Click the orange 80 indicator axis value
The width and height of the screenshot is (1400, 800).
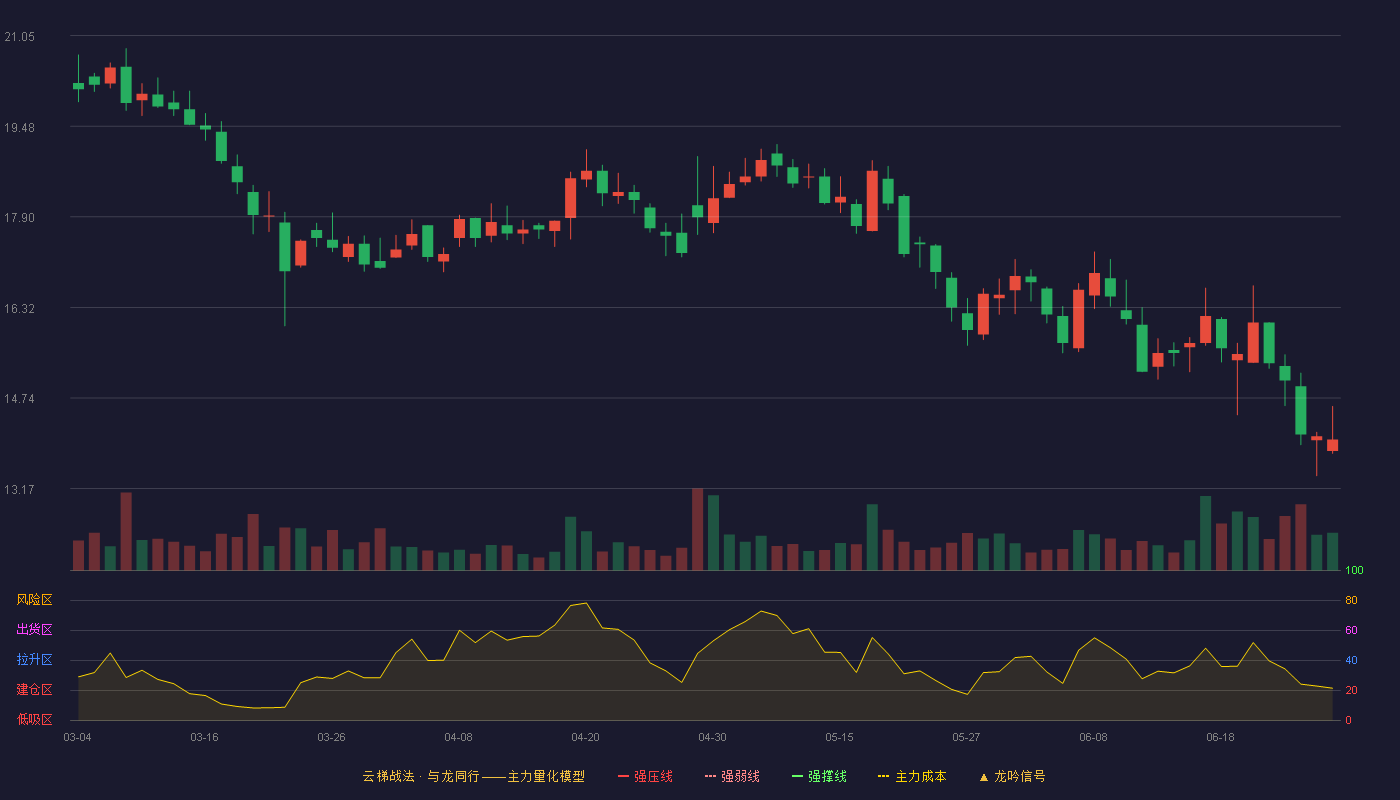pos(1351,600)
